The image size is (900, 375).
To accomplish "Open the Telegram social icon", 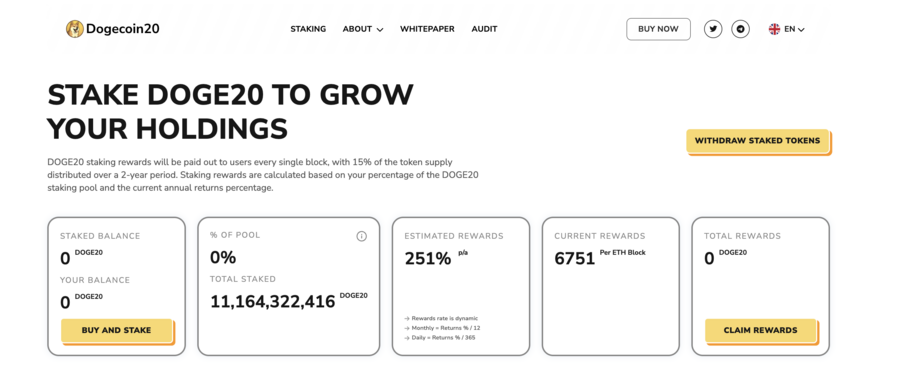I will click(740, 29).
